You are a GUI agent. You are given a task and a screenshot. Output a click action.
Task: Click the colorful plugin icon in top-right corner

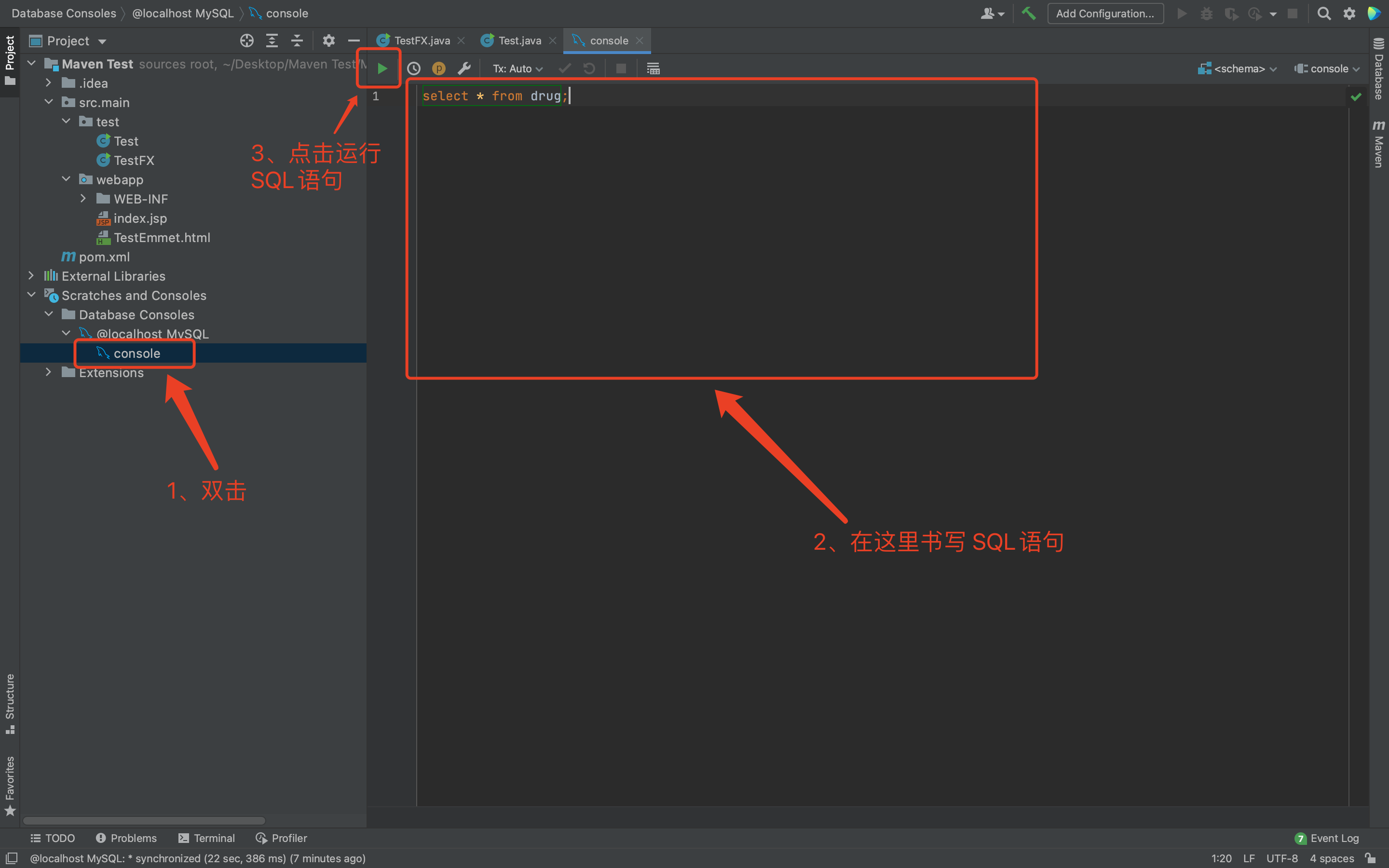tap(1375, 13)
